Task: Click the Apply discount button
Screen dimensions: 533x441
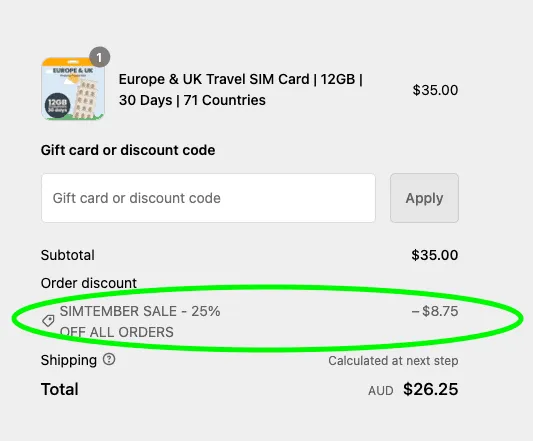Action: [424, 198]
